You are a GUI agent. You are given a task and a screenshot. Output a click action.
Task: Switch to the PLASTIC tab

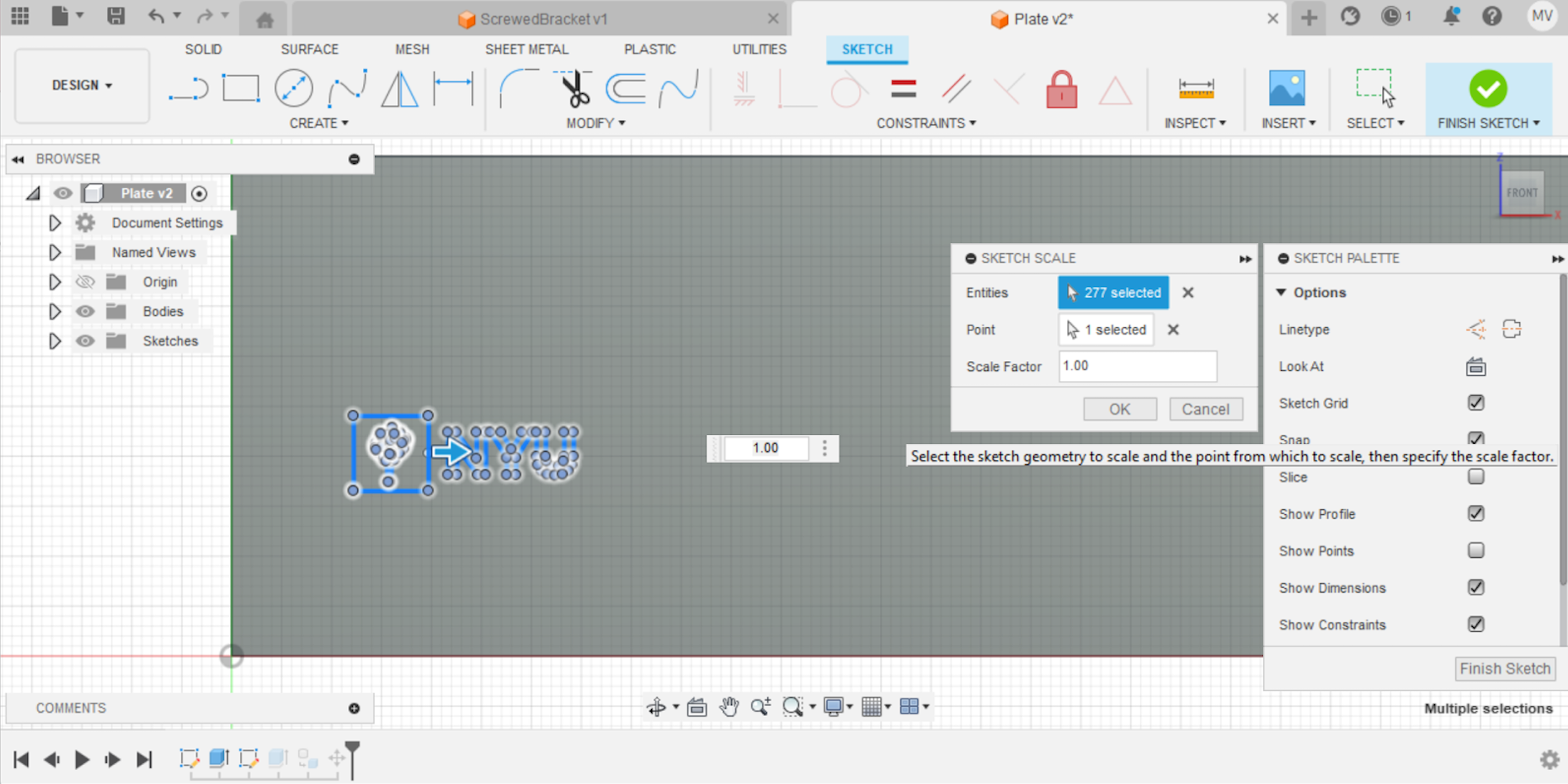(649, 49)
